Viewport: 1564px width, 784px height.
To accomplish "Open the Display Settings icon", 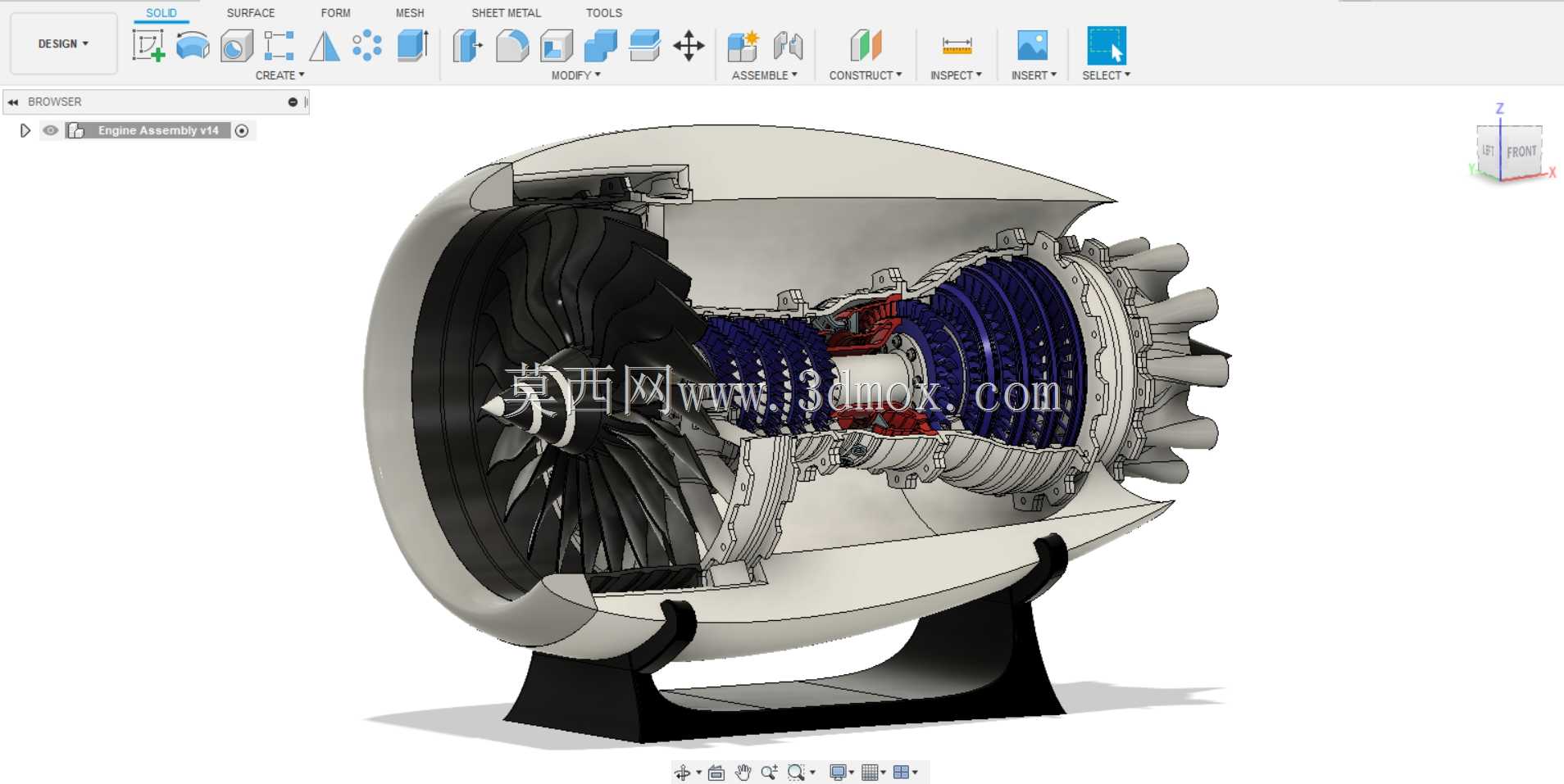I will [838, 772].
